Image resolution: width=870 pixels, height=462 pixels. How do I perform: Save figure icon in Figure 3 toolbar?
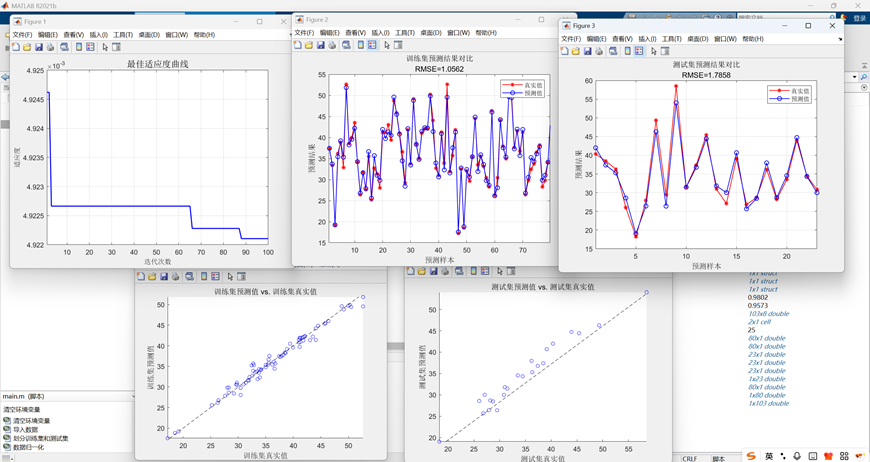pos(587,51)
